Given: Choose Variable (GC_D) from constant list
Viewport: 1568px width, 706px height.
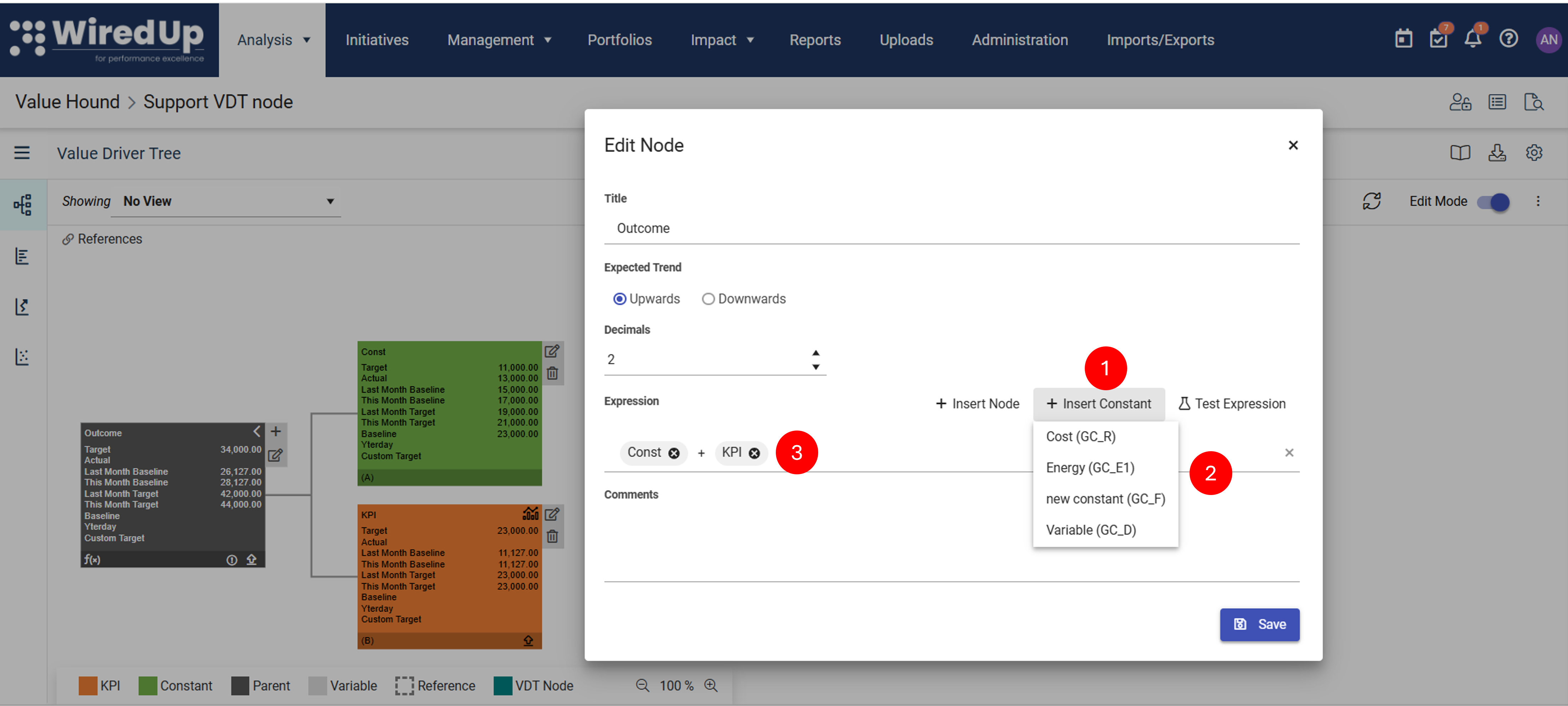Looking at the screenshot, I should click(x=1105, y=530).
